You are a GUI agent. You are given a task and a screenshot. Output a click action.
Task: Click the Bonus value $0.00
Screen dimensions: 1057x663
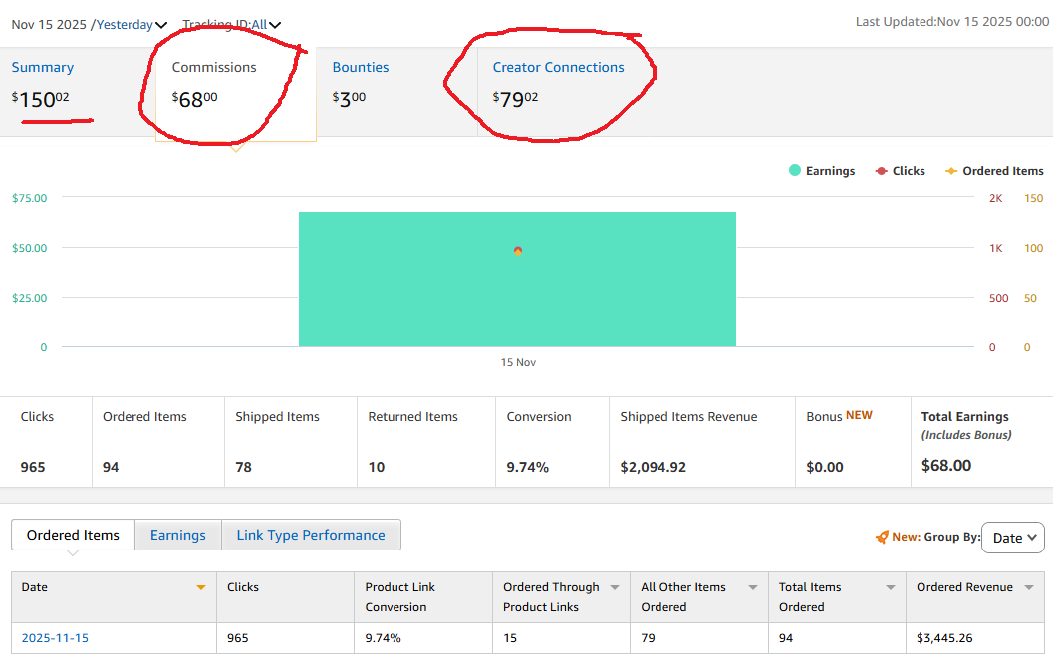825,468
